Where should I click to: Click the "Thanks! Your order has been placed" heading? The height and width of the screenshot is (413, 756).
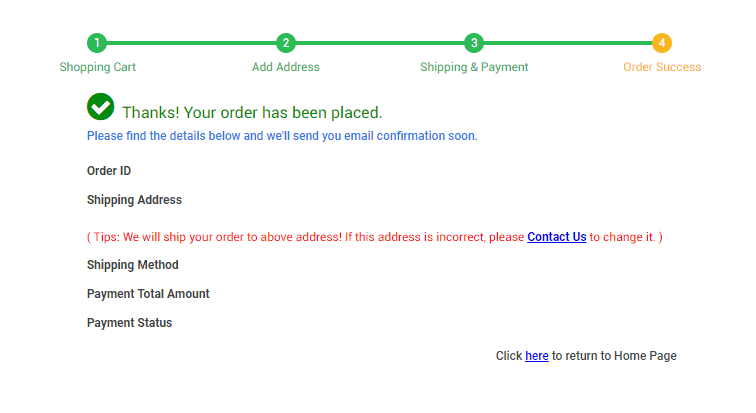pos(252,113)
